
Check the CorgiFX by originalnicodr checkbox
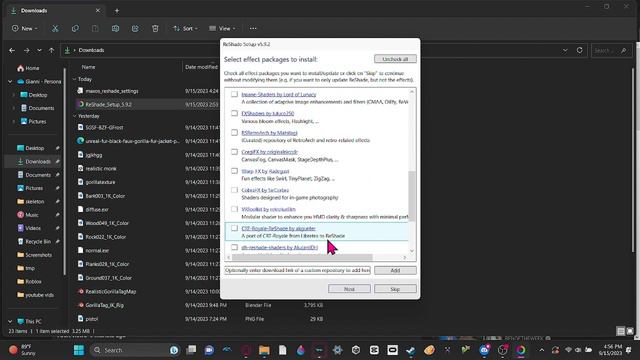234,152
